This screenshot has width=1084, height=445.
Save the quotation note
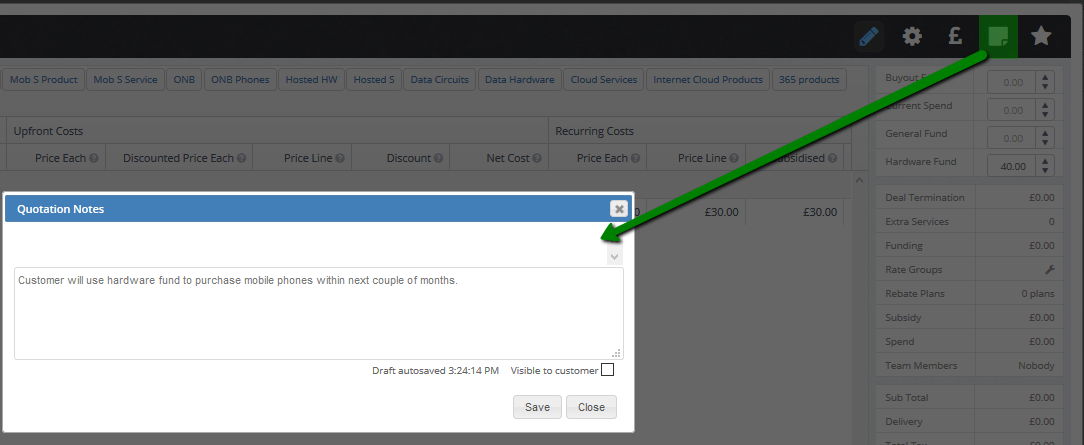tap(537, 407)
